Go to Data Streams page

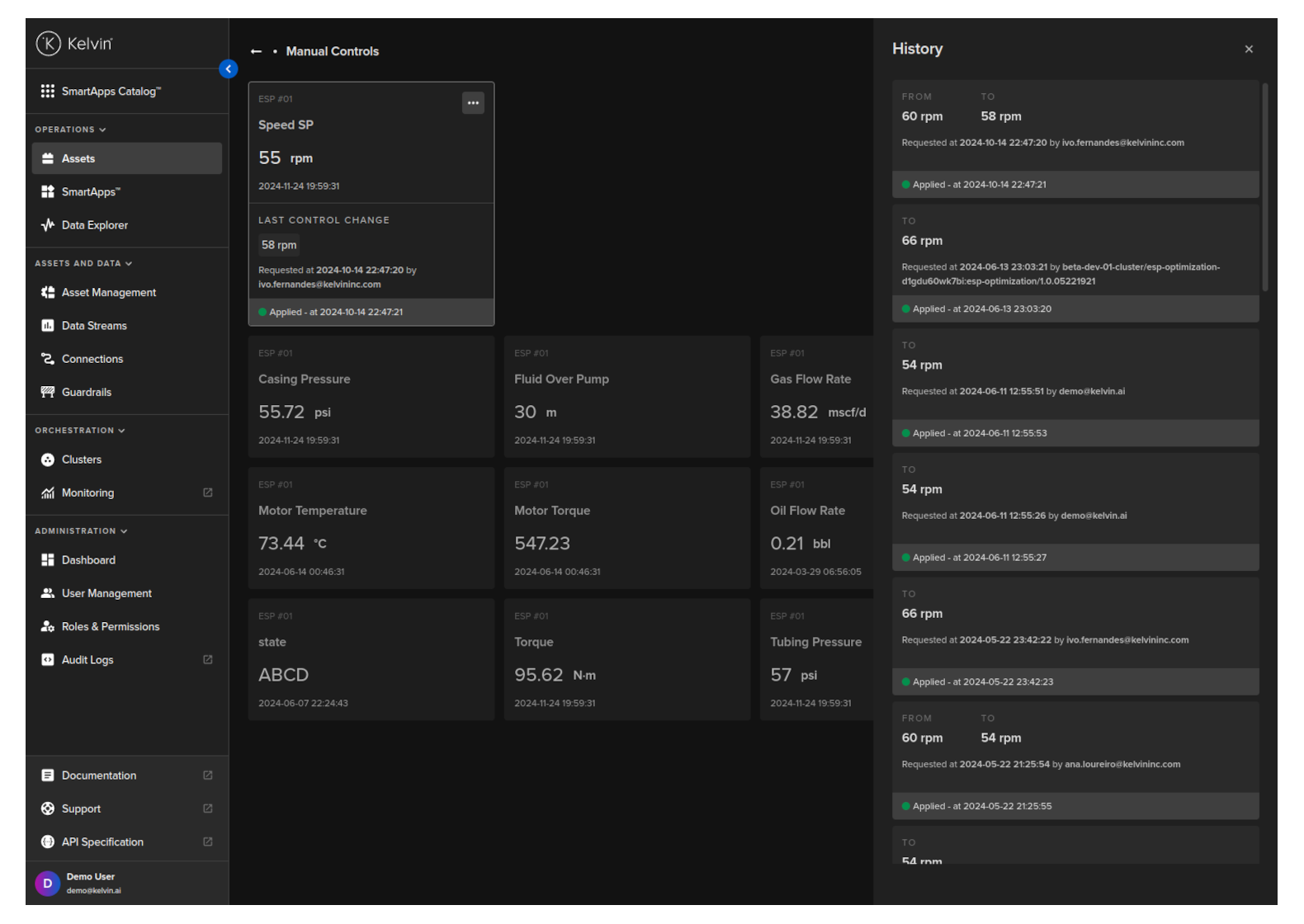tap(94, 326)
